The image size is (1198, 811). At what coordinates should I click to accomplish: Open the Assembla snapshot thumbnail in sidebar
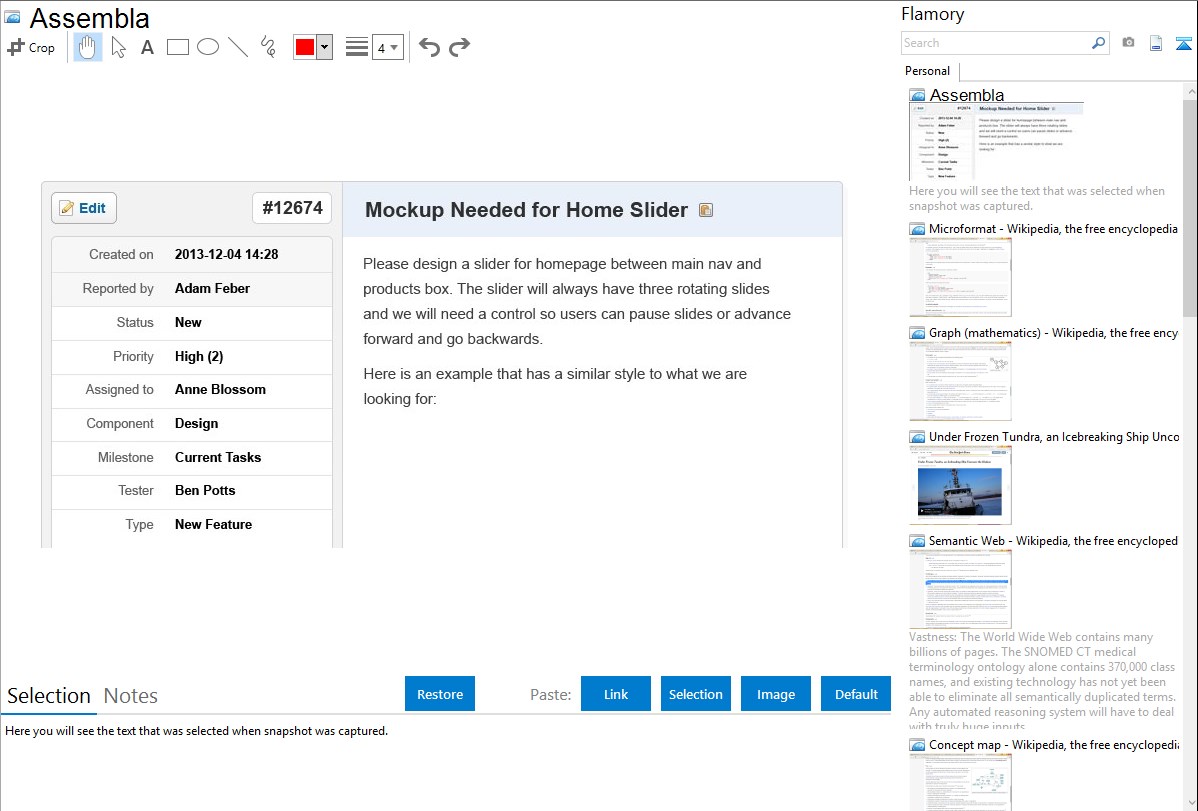(996, 141)
